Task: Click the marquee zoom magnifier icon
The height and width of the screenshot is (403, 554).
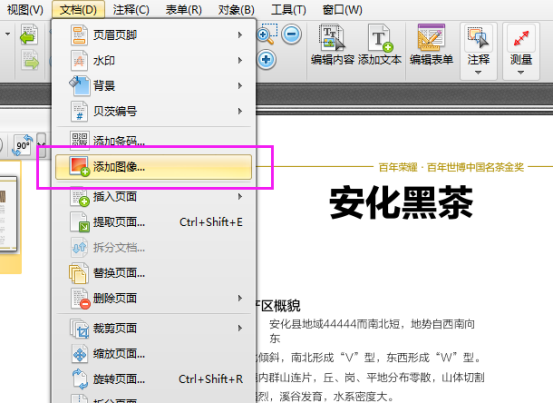Action: coord(267,34)
